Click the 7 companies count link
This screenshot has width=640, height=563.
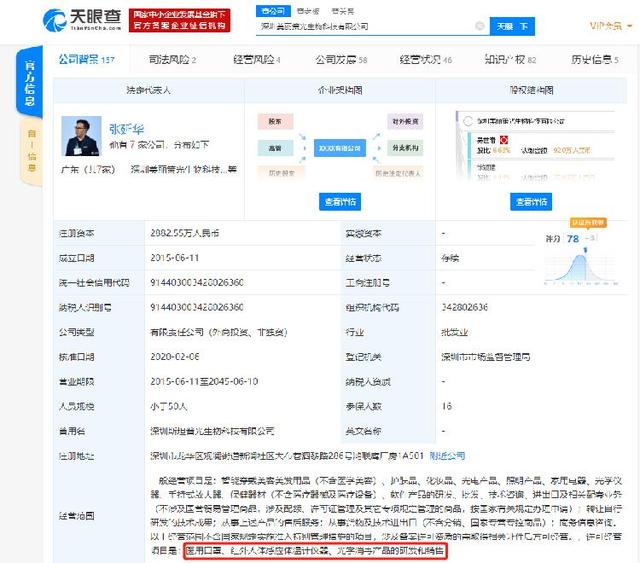[x=132, y=145]
